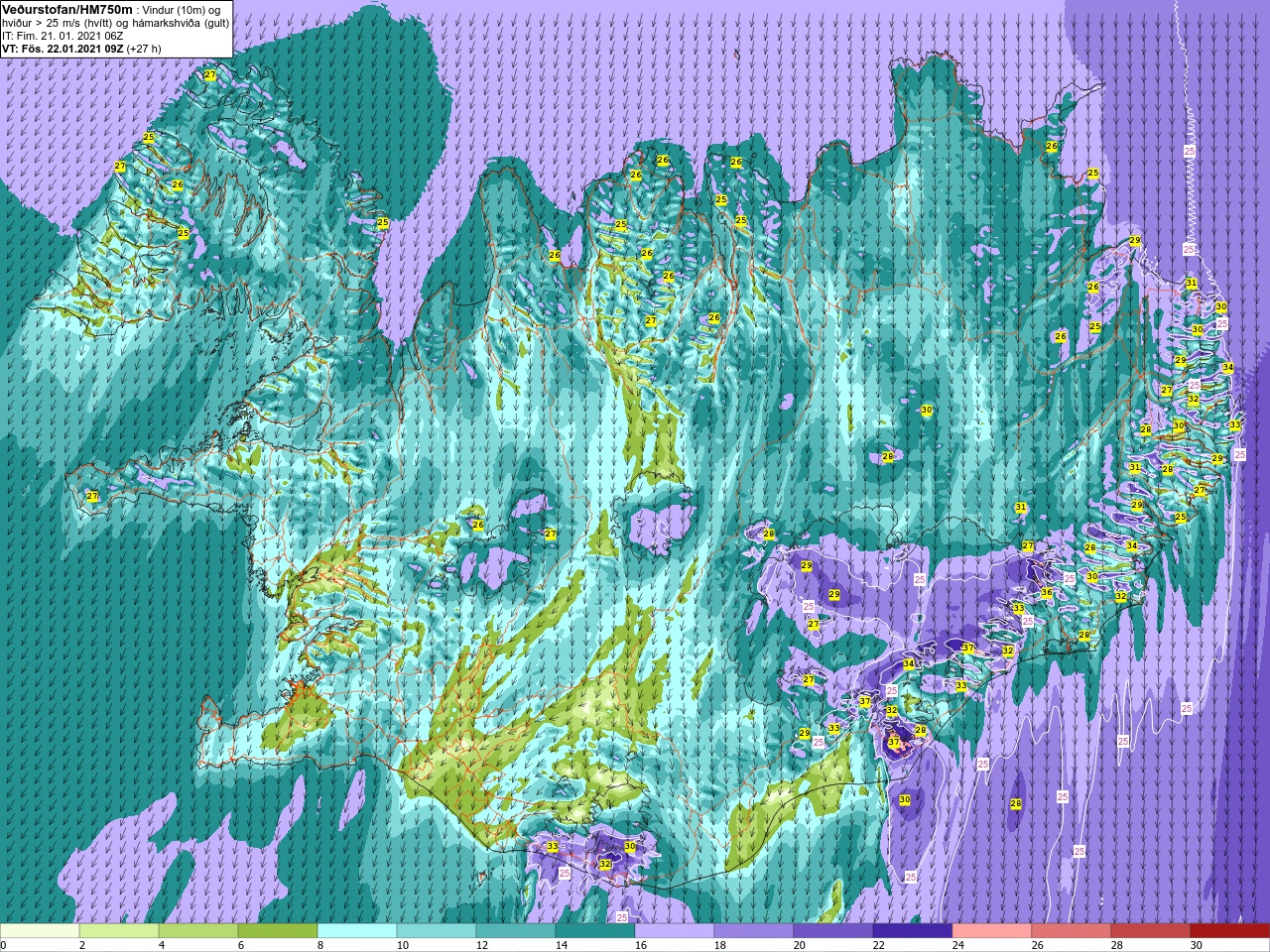Click the salmon 26–28 m/s legend swatch

pos(1072,931)
